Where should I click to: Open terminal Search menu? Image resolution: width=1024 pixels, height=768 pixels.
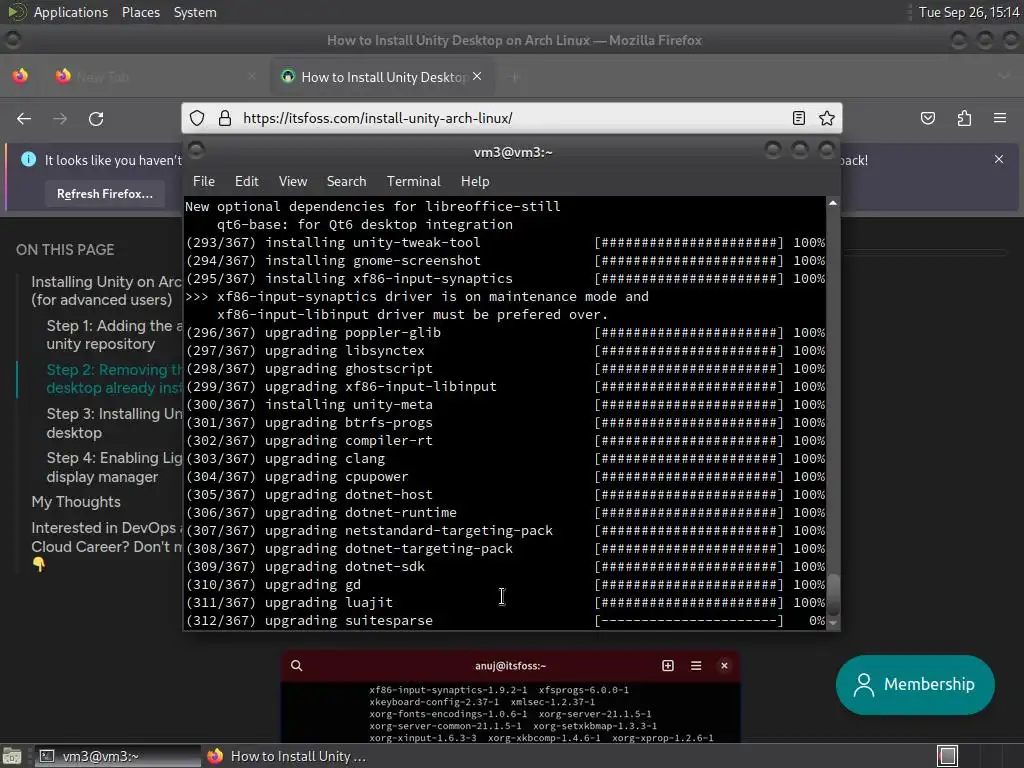(346, 182)
